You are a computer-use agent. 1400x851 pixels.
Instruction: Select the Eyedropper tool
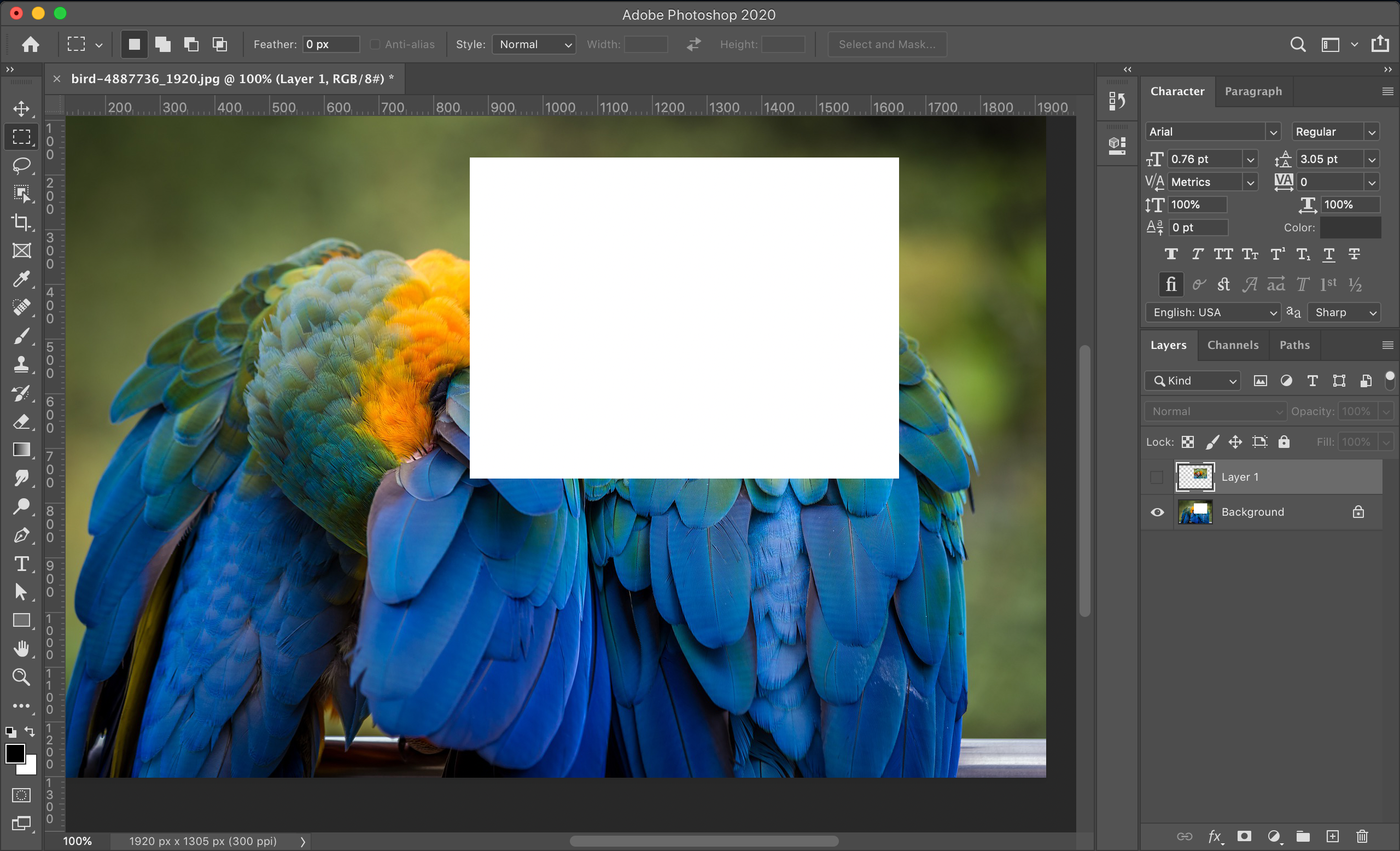pos(21,279)
